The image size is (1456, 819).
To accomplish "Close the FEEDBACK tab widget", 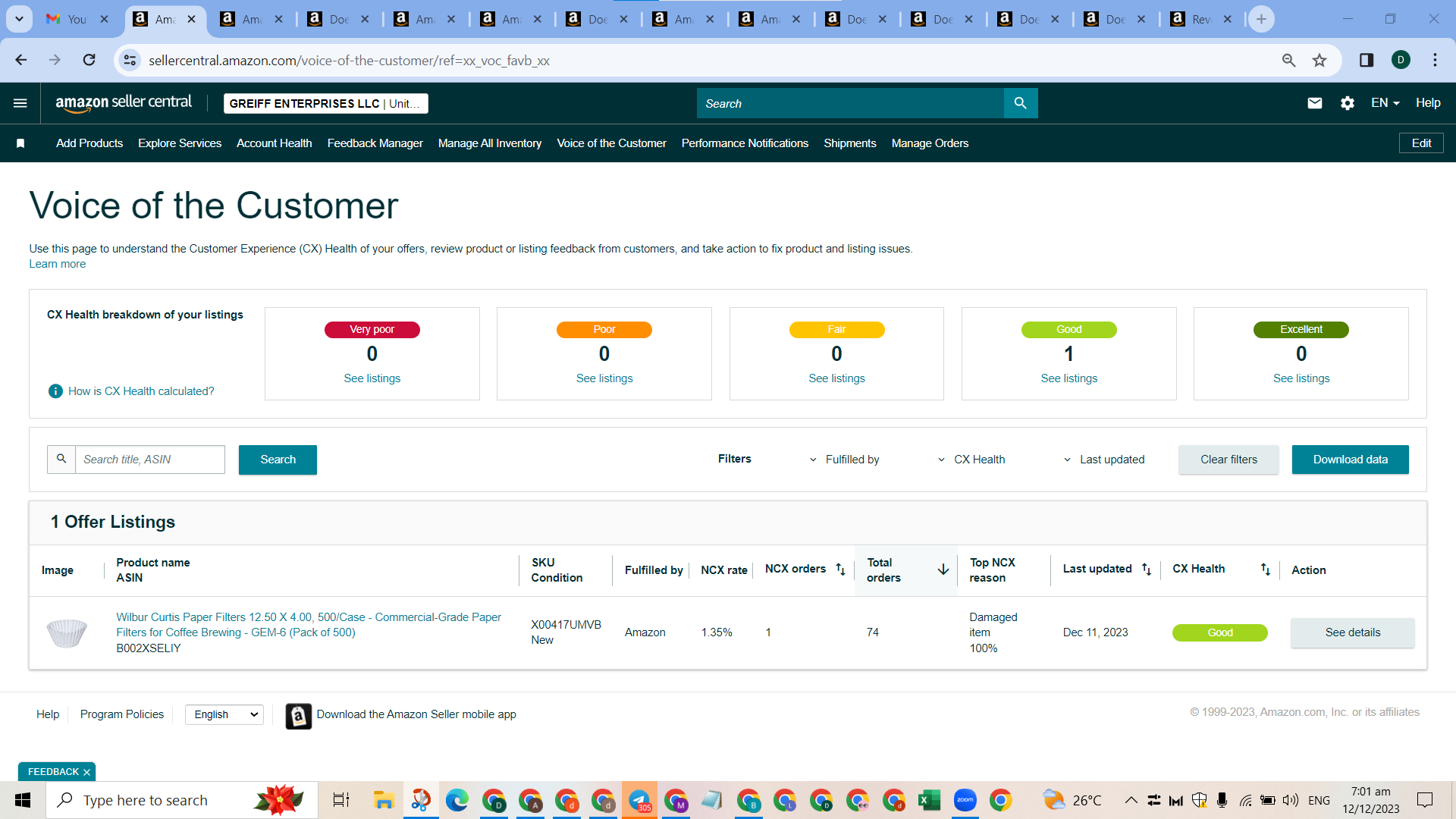I will [86, 772].
